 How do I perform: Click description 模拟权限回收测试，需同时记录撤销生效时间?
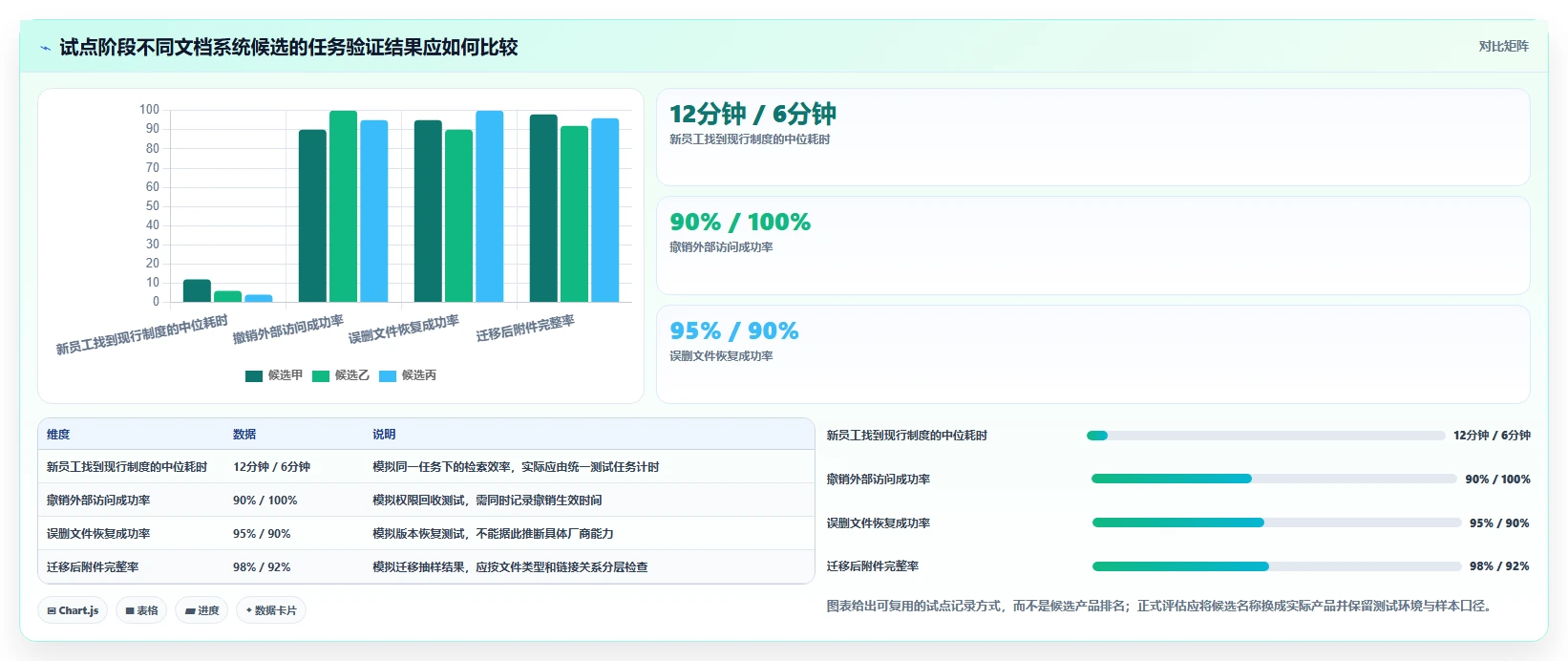(x=487, y=501)
